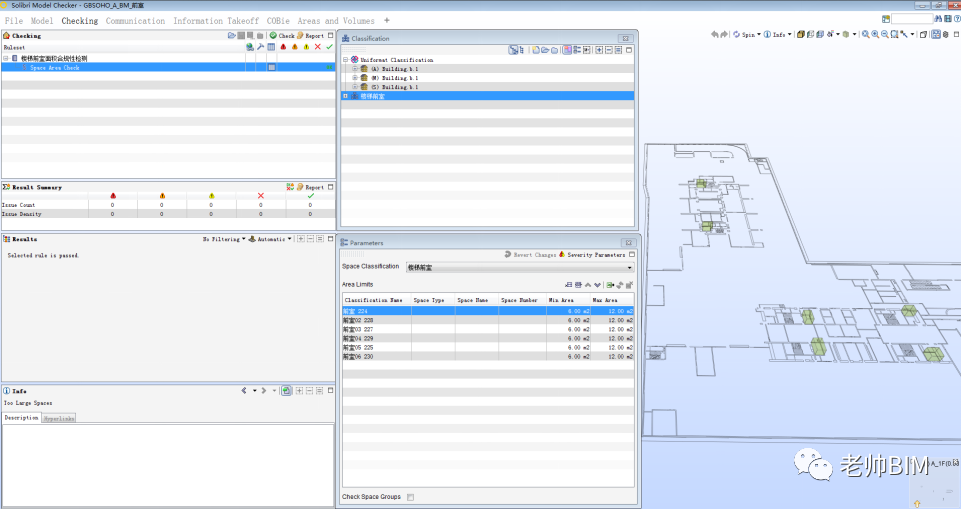Viewport: 961px width, 509px height.
Task: Click the Classification Name column header
Action: 376,300
